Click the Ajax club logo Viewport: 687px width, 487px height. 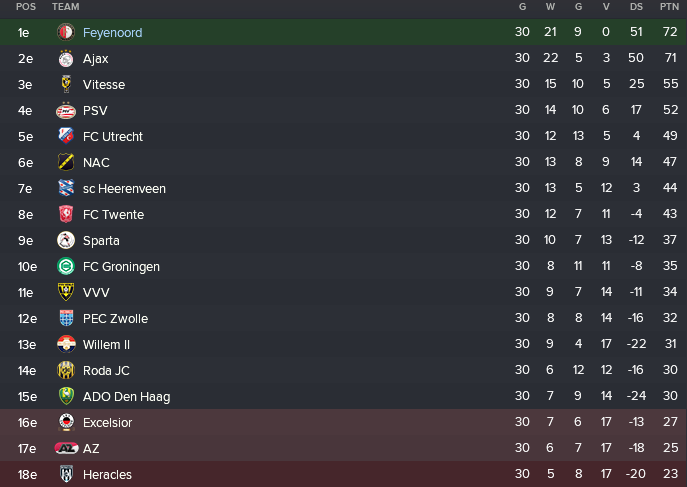(x=66, y=58)
